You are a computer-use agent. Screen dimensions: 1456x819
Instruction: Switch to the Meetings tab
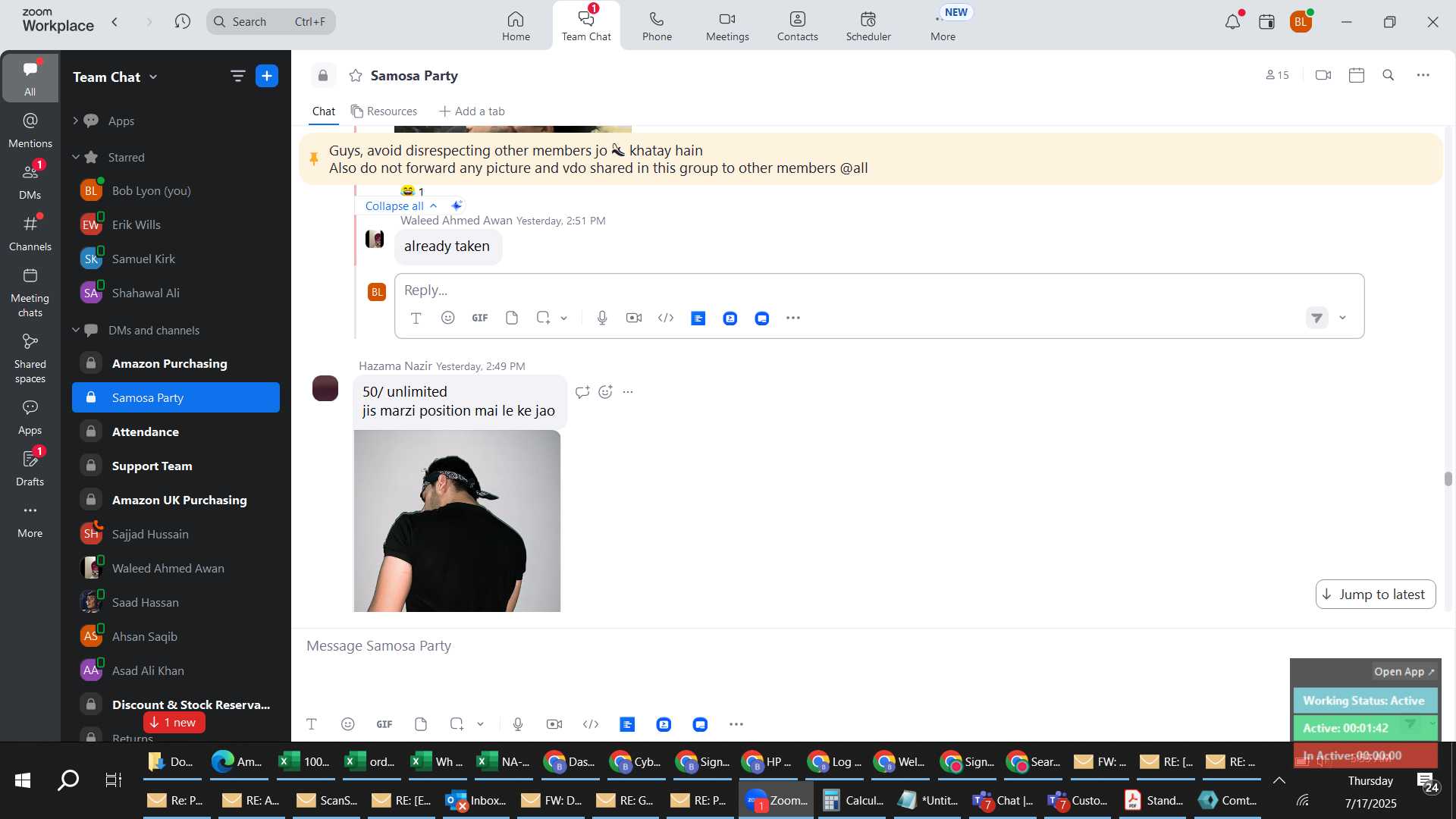point(727,26)
